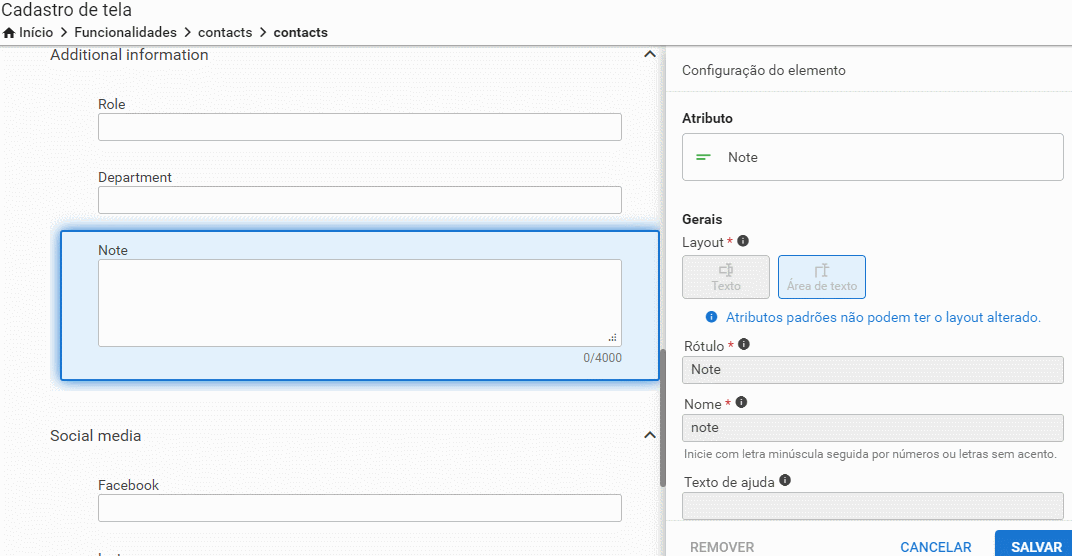The height and width of the screenshot is (556, 1072).
Task: Click the layout cannot be changed notice
Action: (883, 317)
